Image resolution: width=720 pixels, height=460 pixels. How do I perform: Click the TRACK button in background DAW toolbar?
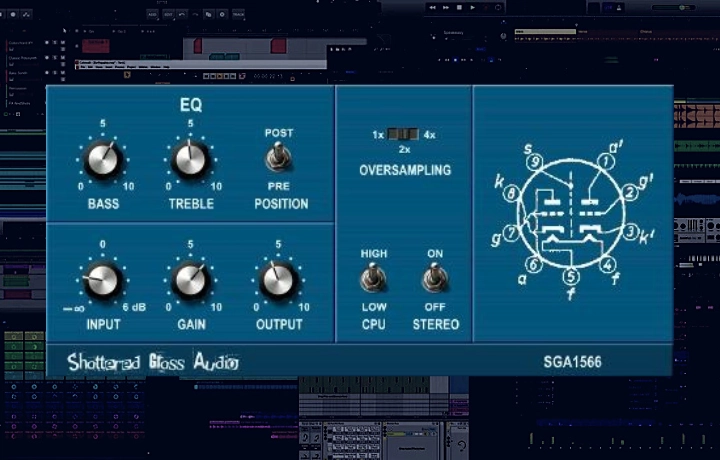[x=238, y=14]
